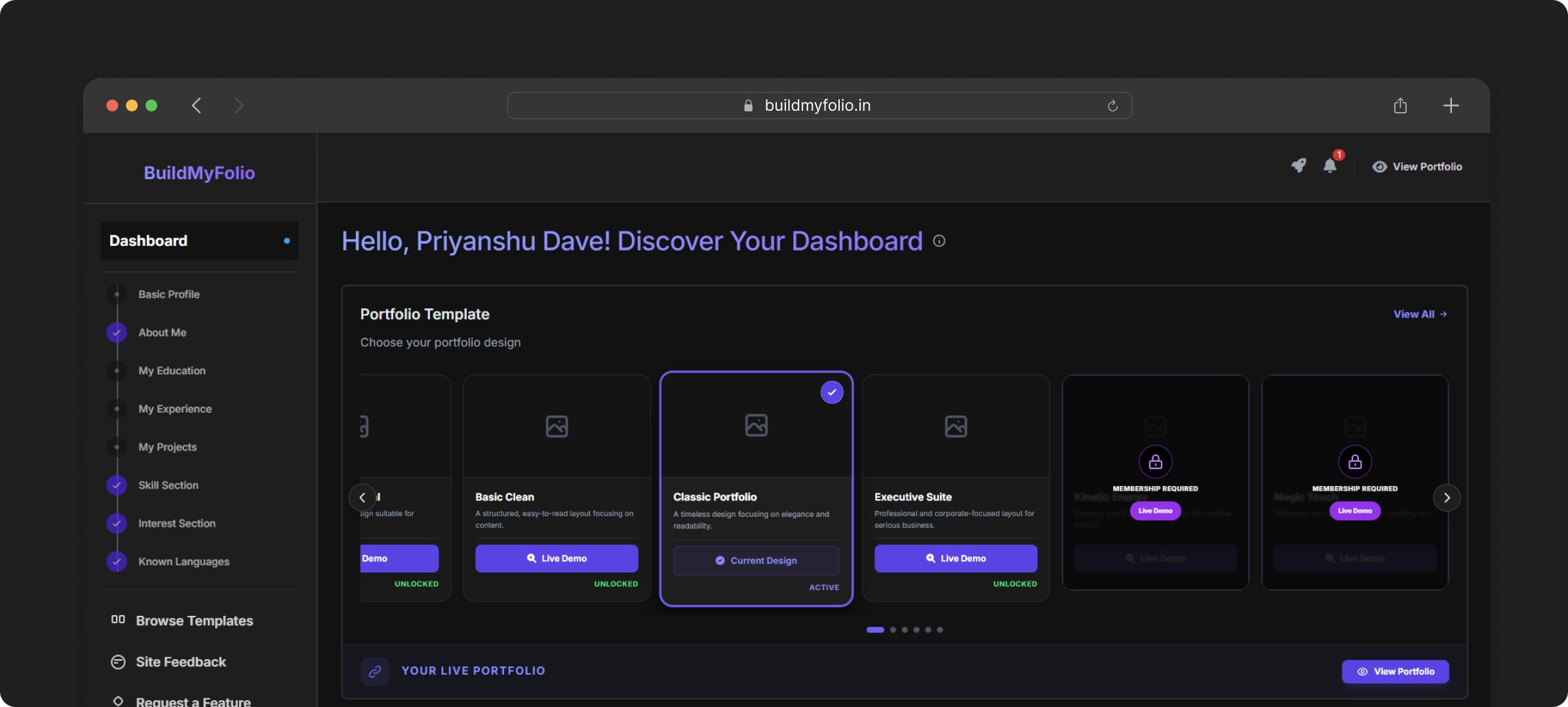Reload the page with the refresh icon
1568x707 pixels.
pos(1112,106)
